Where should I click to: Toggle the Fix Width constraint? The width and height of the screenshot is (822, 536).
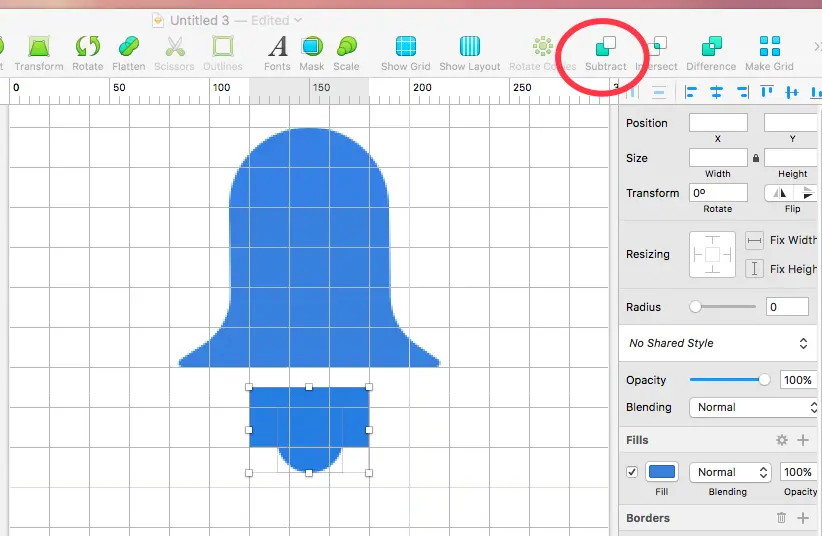click(754, 240)
